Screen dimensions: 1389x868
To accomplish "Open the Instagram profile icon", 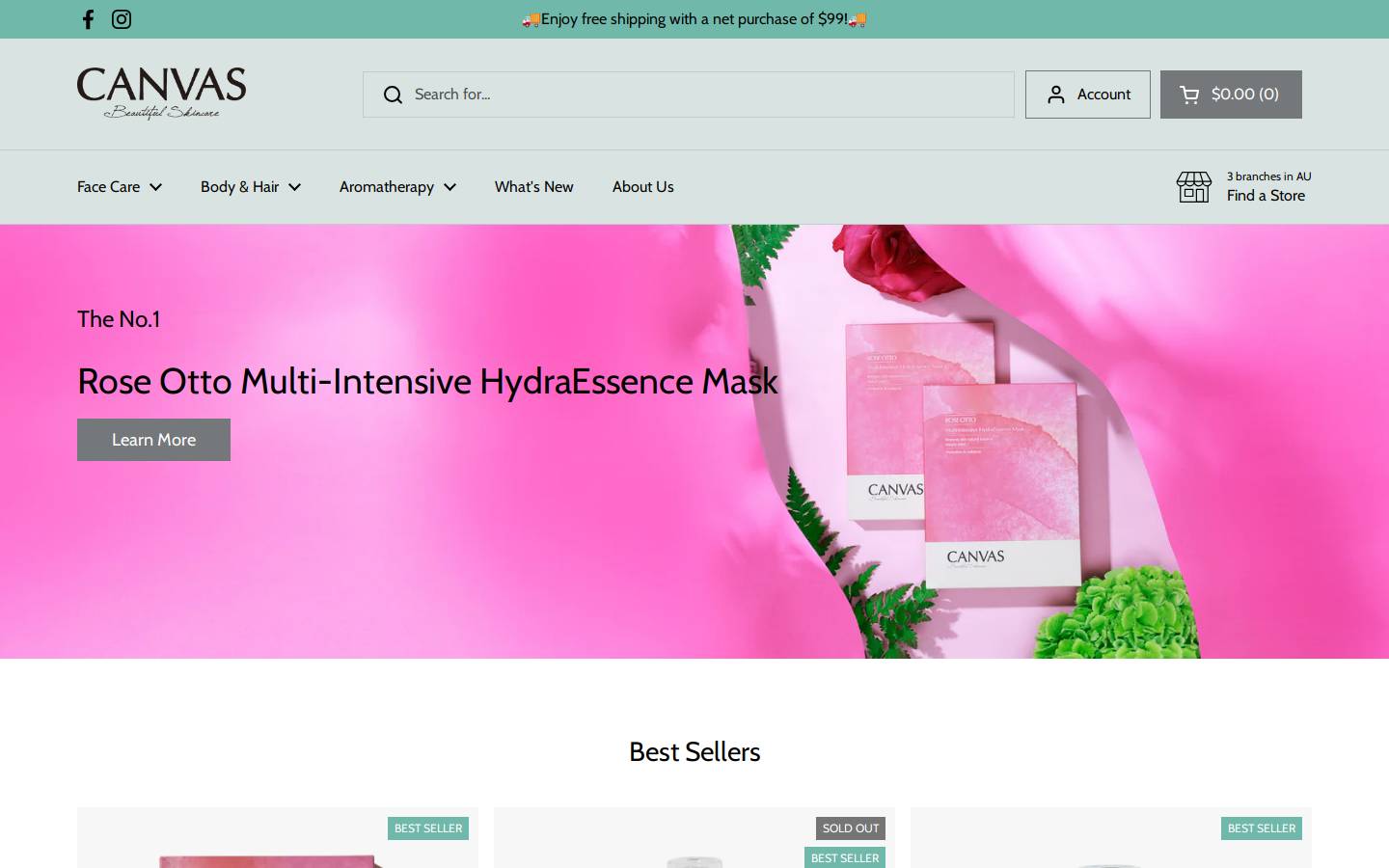I will pos(122,19).
